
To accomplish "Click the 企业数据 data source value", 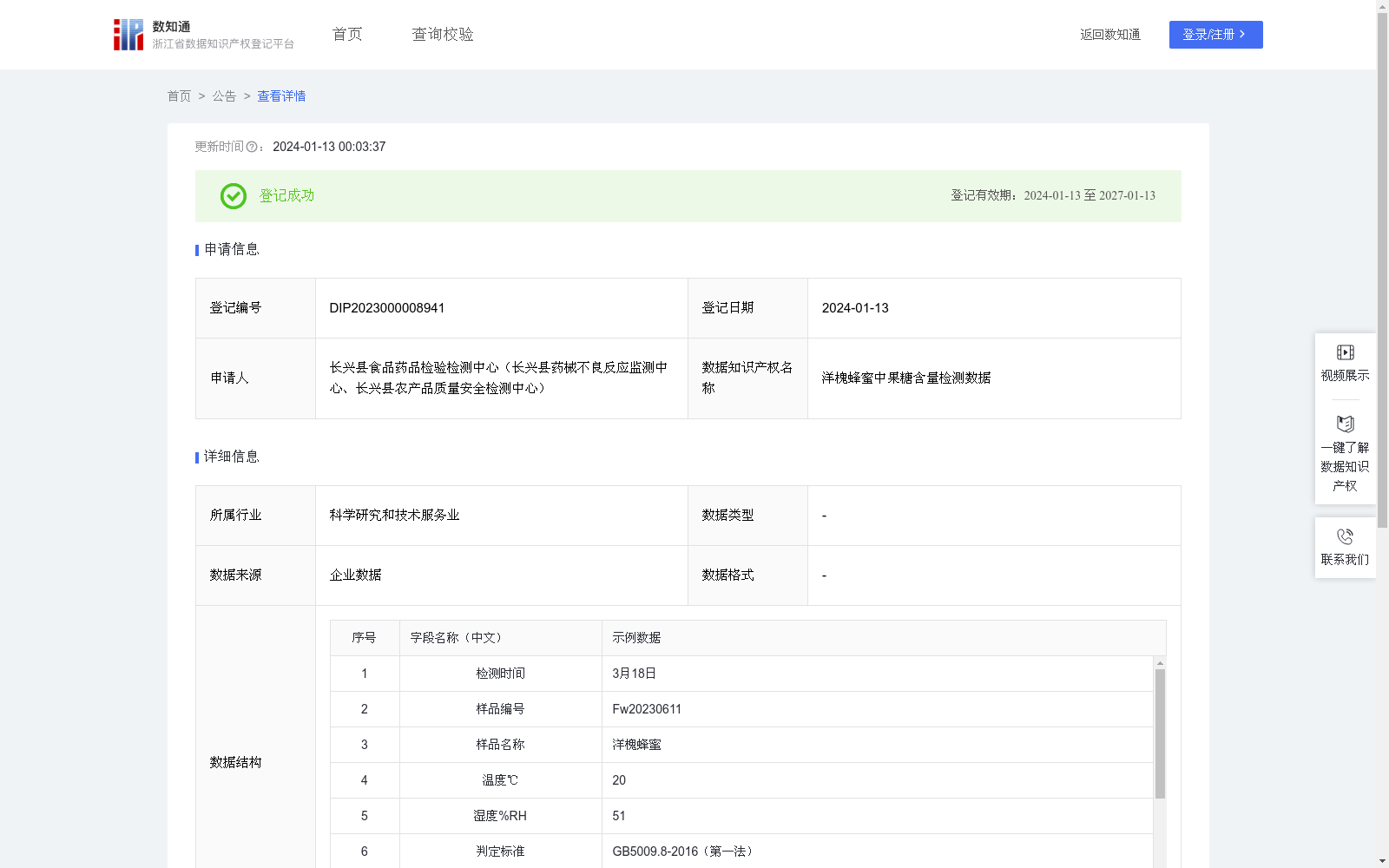I will coord(355,575).
